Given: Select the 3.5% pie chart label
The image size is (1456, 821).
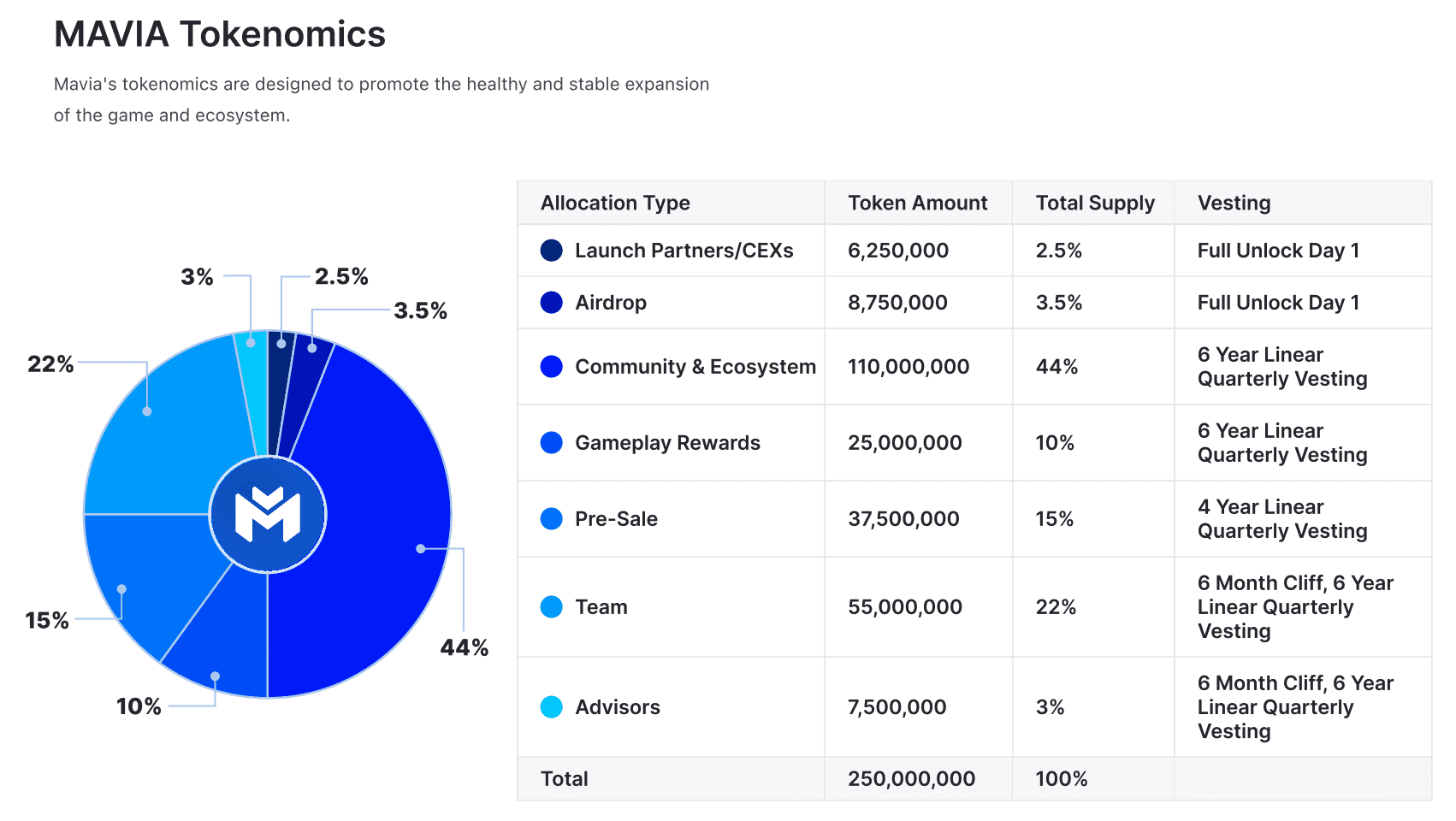Looking at the screenshot, I should (420, 310).
